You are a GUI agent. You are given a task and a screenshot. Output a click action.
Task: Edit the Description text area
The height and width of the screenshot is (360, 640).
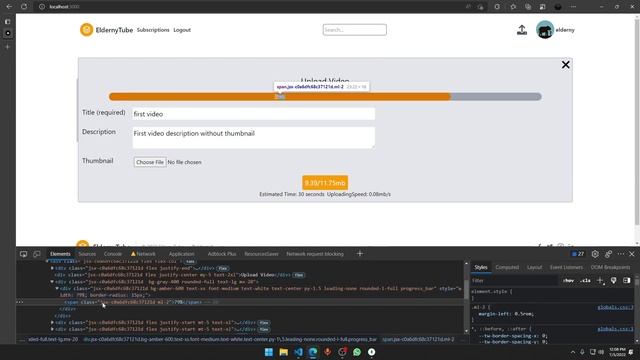[253, 138]
